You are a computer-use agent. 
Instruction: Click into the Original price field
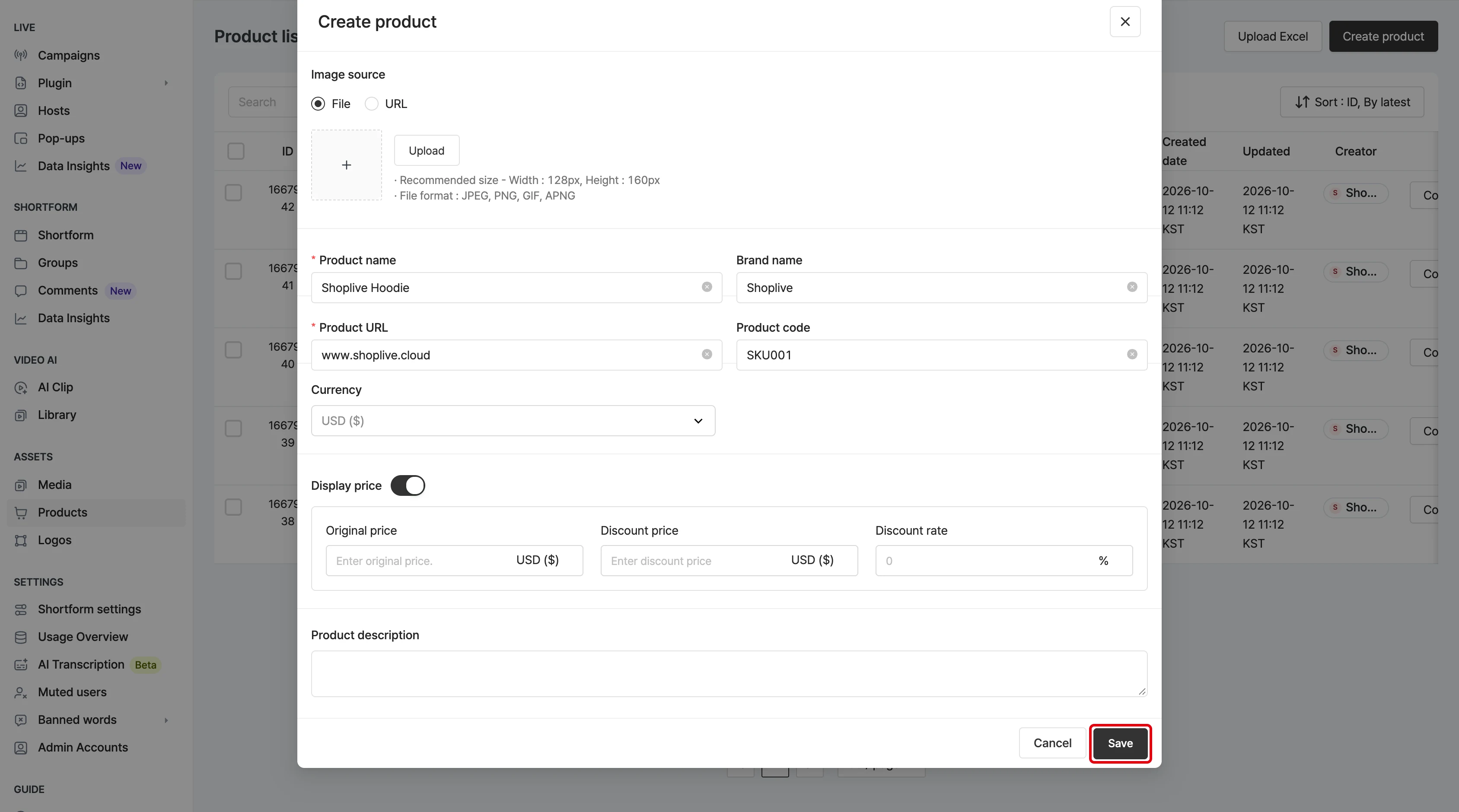(454, 561)
